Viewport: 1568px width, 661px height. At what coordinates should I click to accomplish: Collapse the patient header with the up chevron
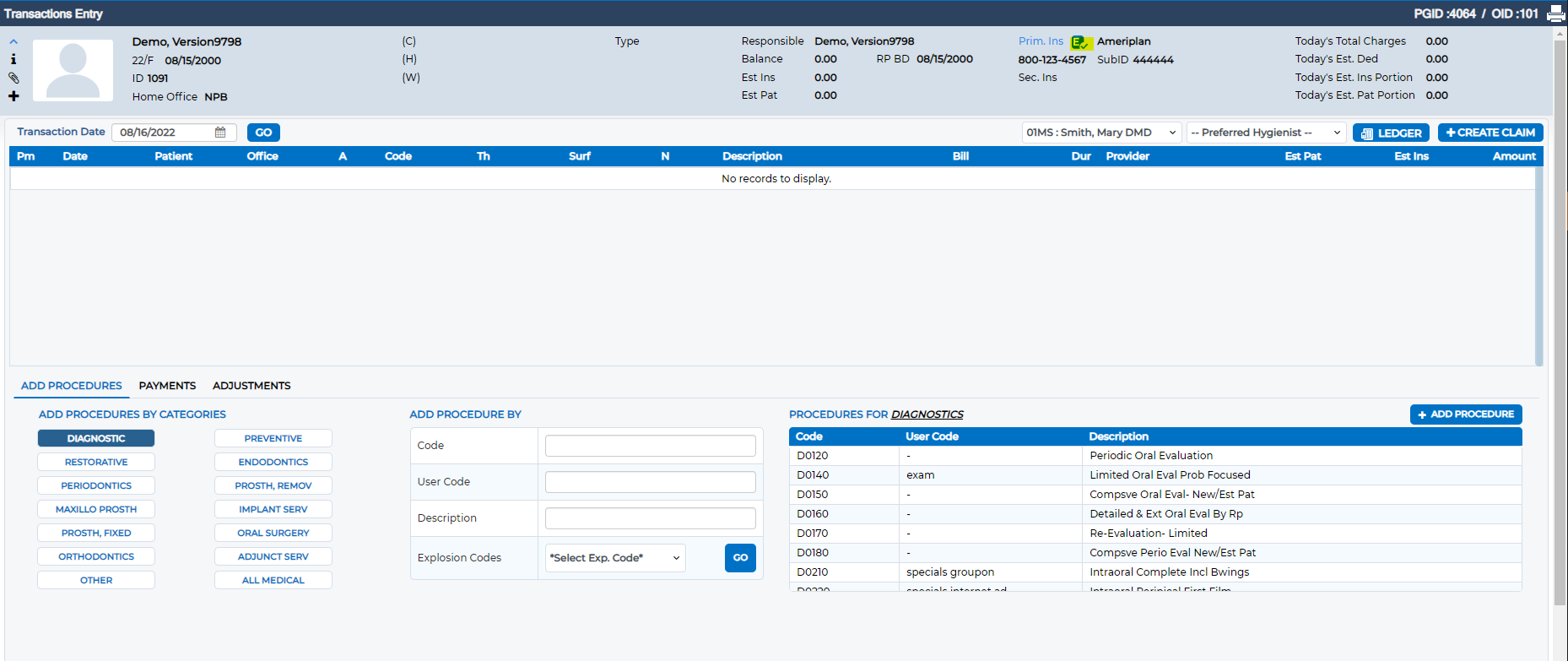point(14,41)
